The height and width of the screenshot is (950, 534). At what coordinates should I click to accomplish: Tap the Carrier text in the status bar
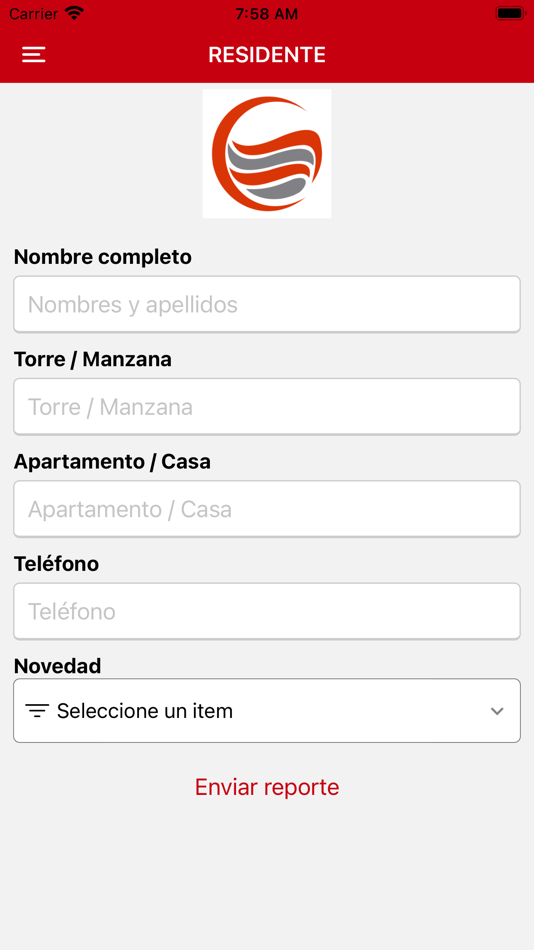click(33, 13)
